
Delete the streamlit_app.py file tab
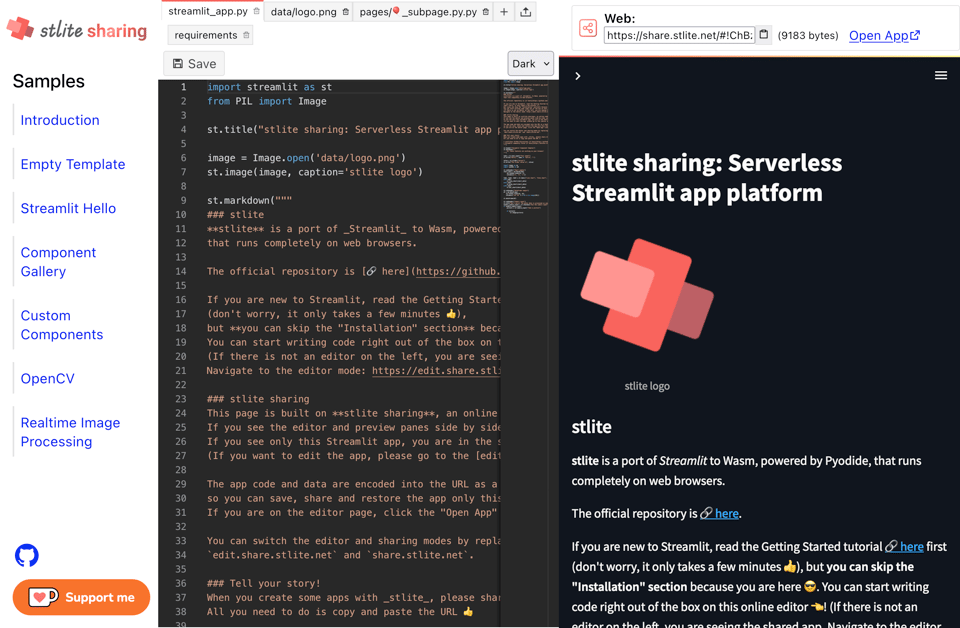[x=256, y=12]
